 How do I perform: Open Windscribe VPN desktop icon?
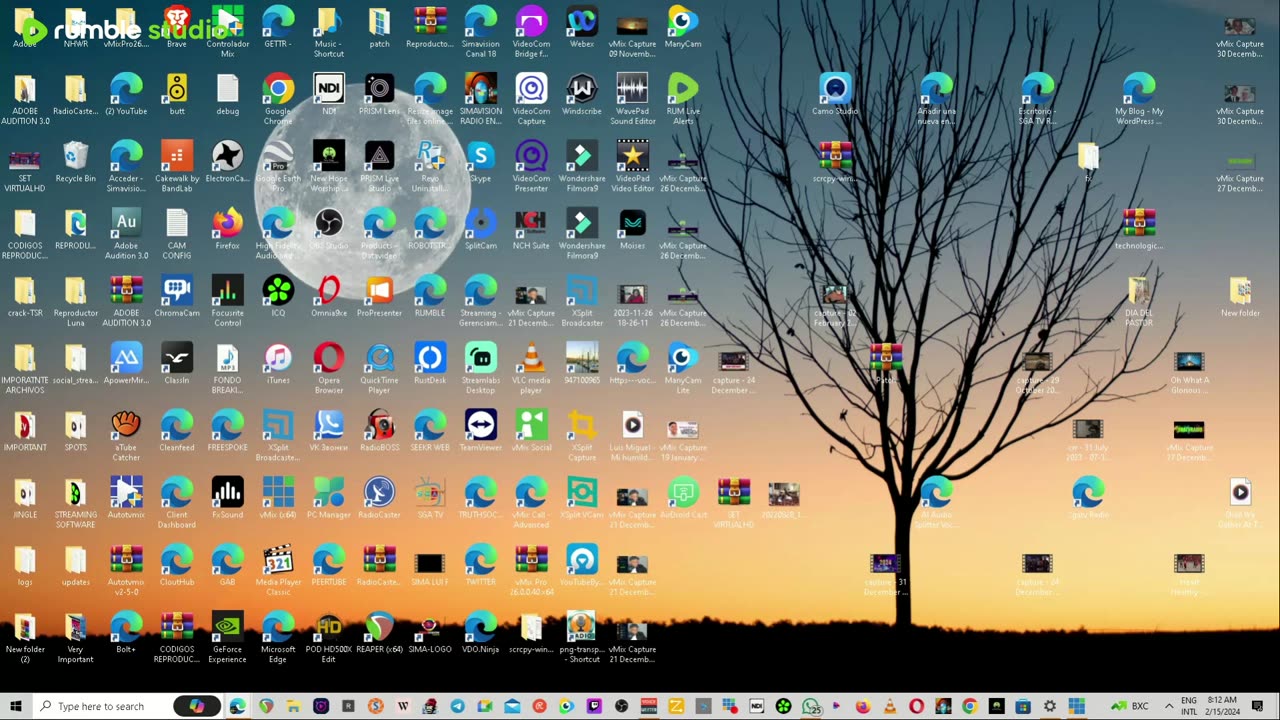[x=582, y=94]
